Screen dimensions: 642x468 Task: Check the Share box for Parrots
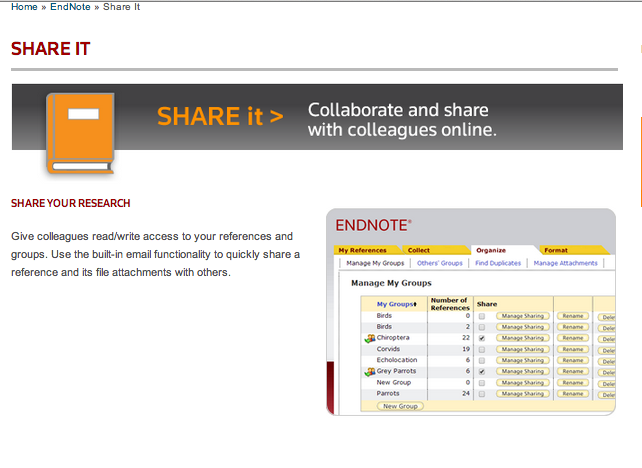point(482,394)
